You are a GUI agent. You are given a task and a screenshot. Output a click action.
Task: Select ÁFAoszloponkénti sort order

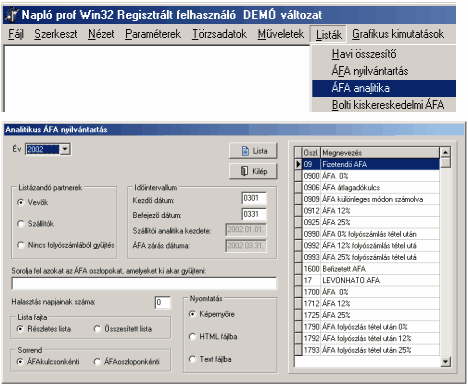(97, 362)
